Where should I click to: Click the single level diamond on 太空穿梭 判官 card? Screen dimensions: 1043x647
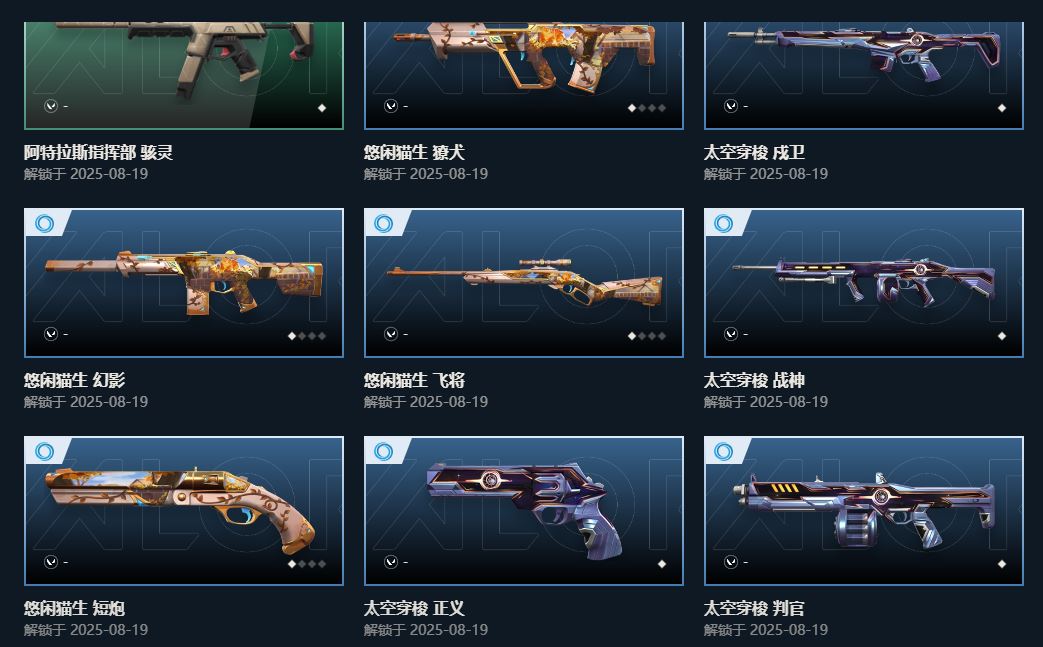coord(1002,564)
